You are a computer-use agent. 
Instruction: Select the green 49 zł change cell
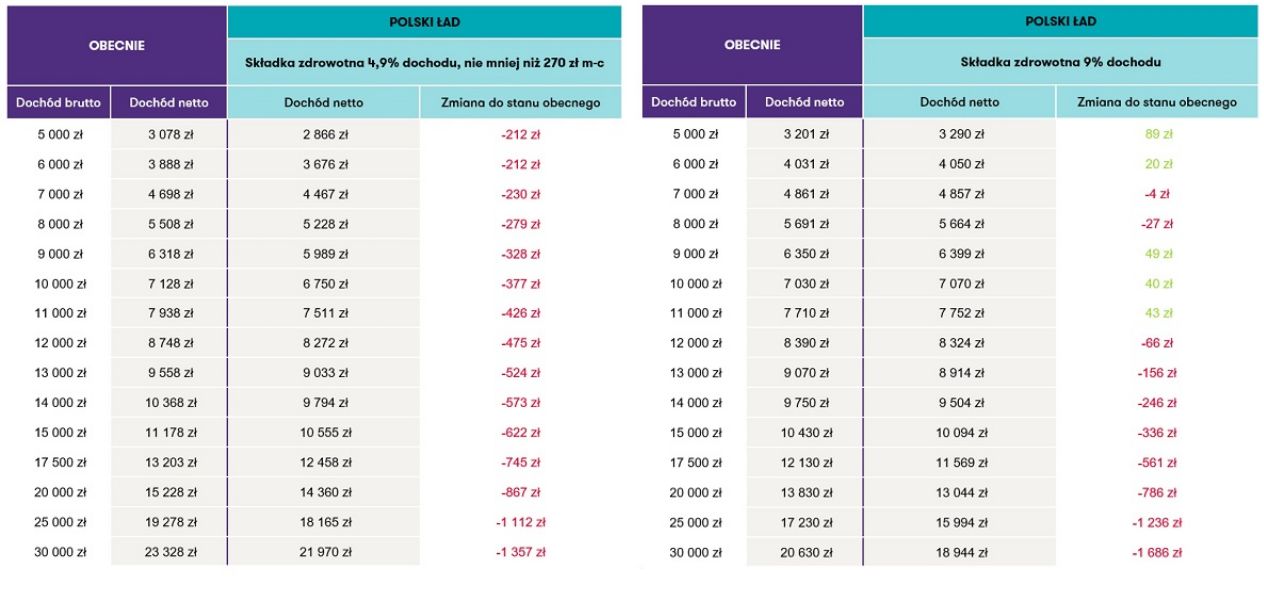(x=1156, y=254)
